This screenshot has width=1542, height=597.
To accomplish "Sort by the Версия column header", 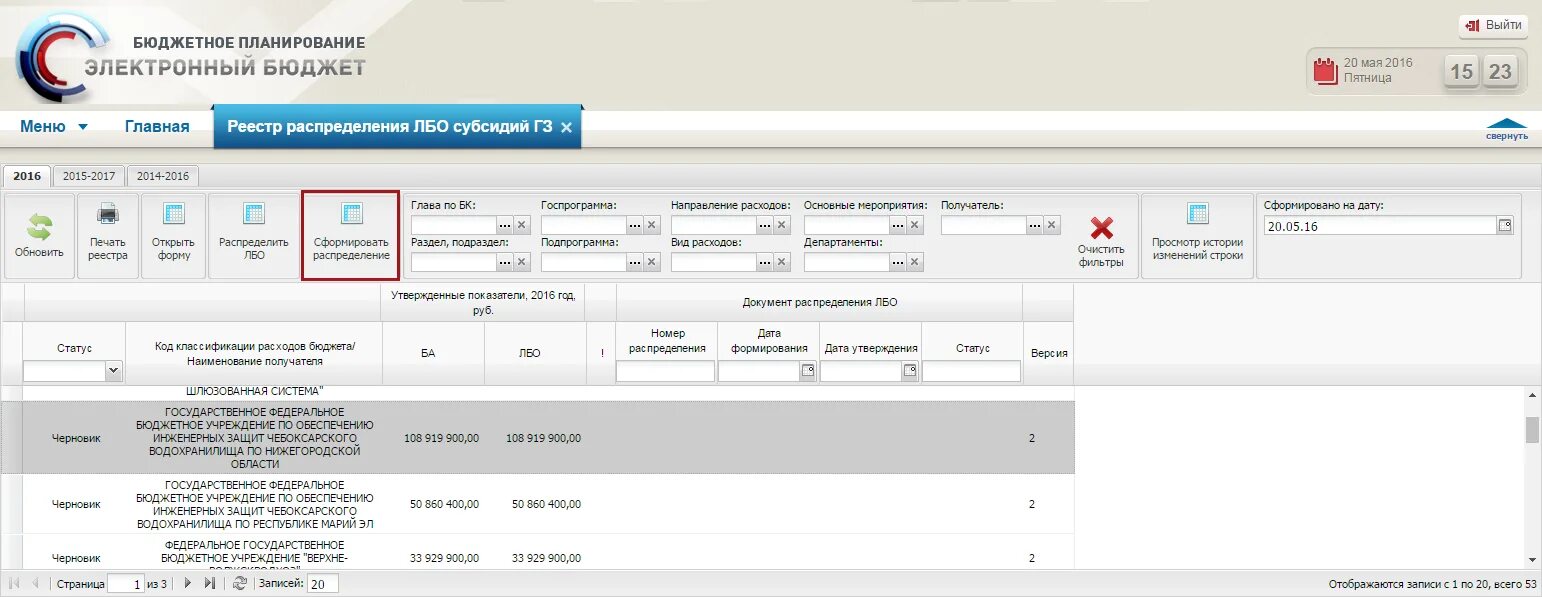I will 1049,352.
